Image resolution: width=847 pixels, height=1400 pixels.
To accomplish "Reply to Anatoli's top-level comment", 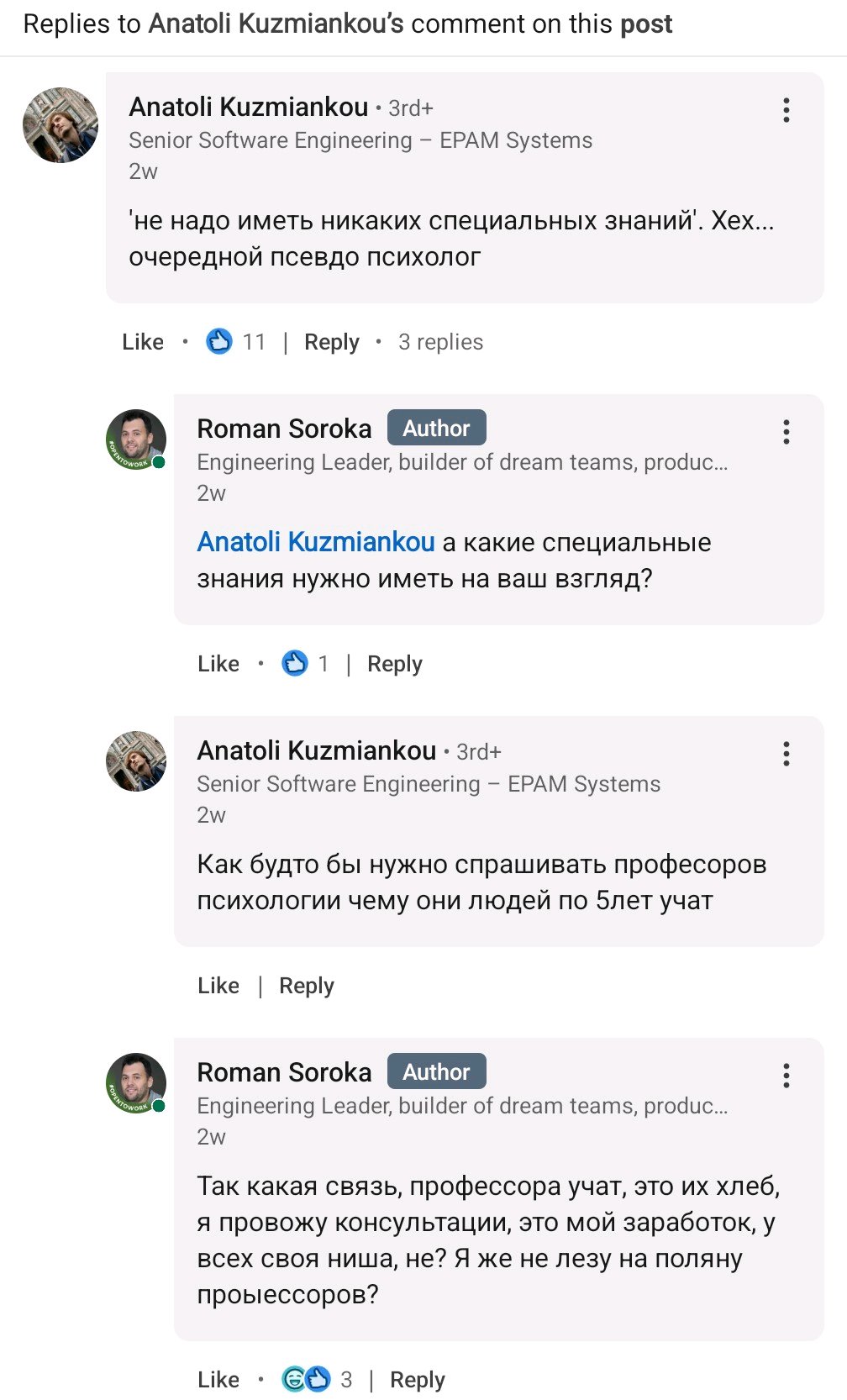I will [331, 342].
